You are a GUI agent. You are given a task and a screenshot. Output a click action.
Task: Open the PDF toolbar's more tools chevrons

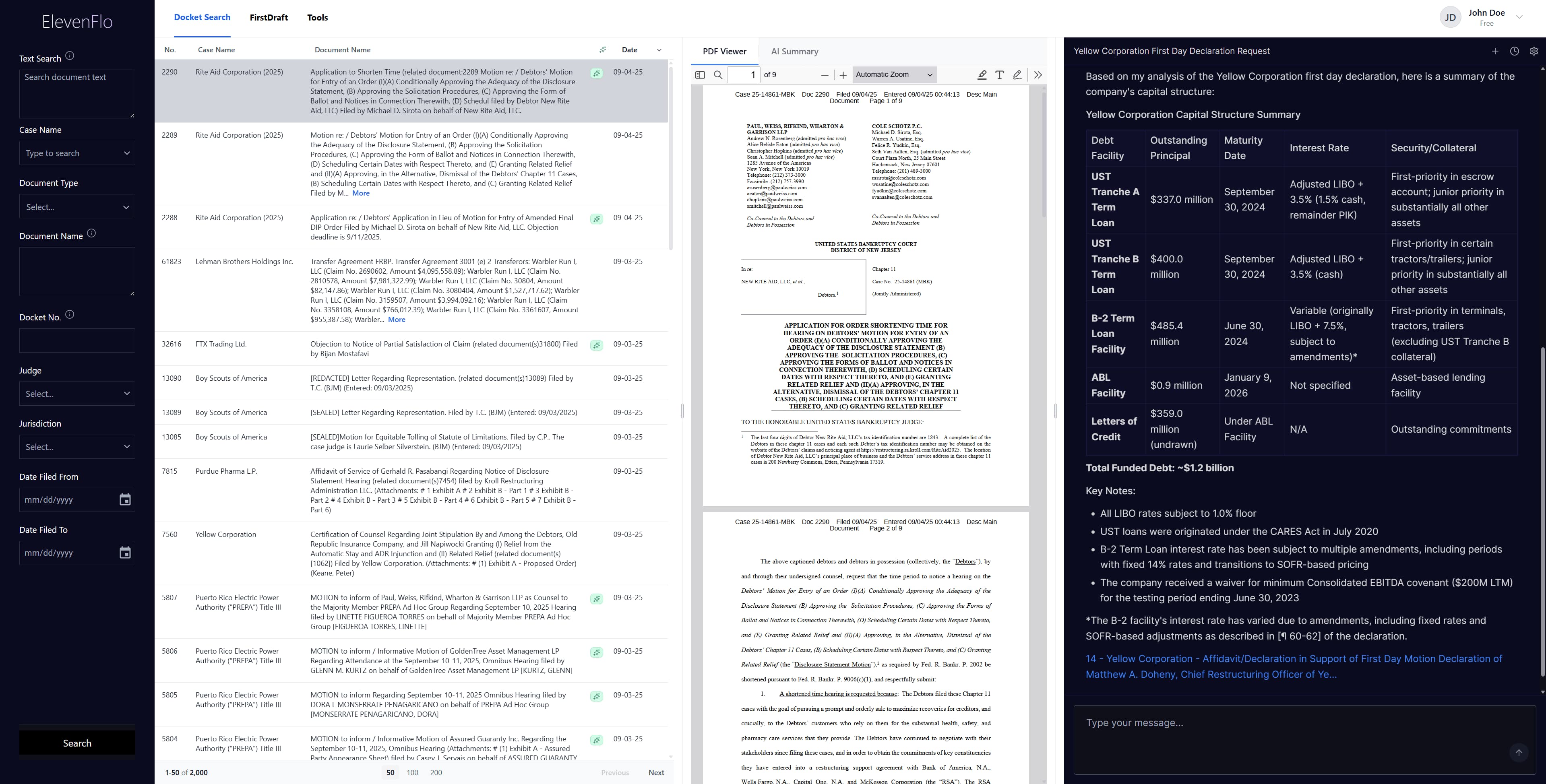tap(1038, 75)
